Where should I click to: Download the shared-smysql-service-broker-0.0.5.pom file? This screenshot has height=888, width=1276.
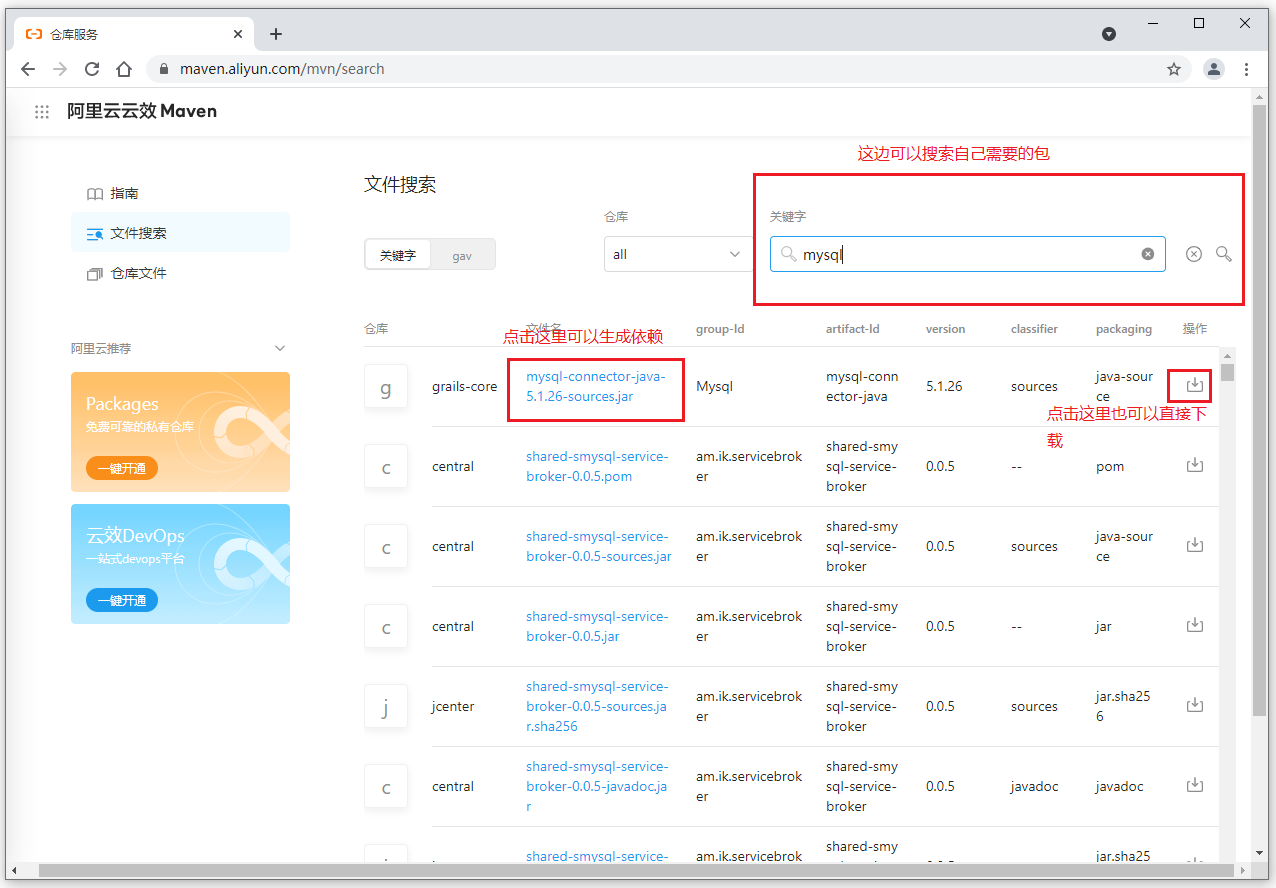pos(1194,465)
